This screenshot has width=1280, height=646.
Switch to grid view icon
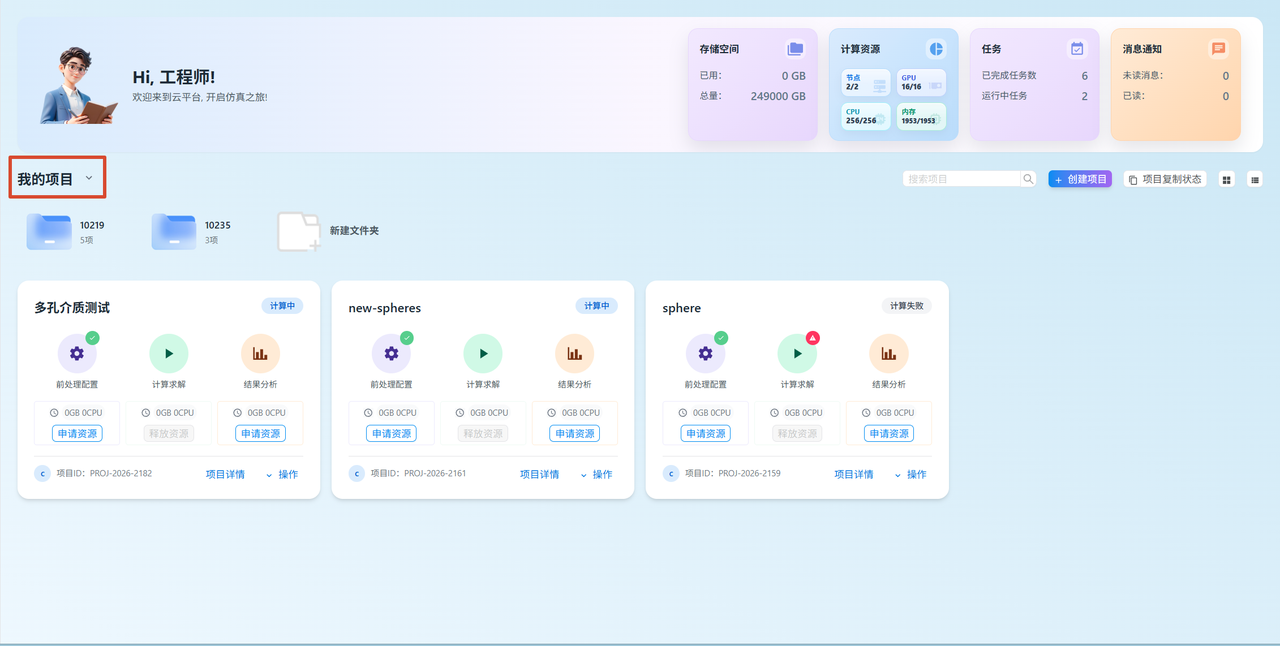tap(1227, 179)
